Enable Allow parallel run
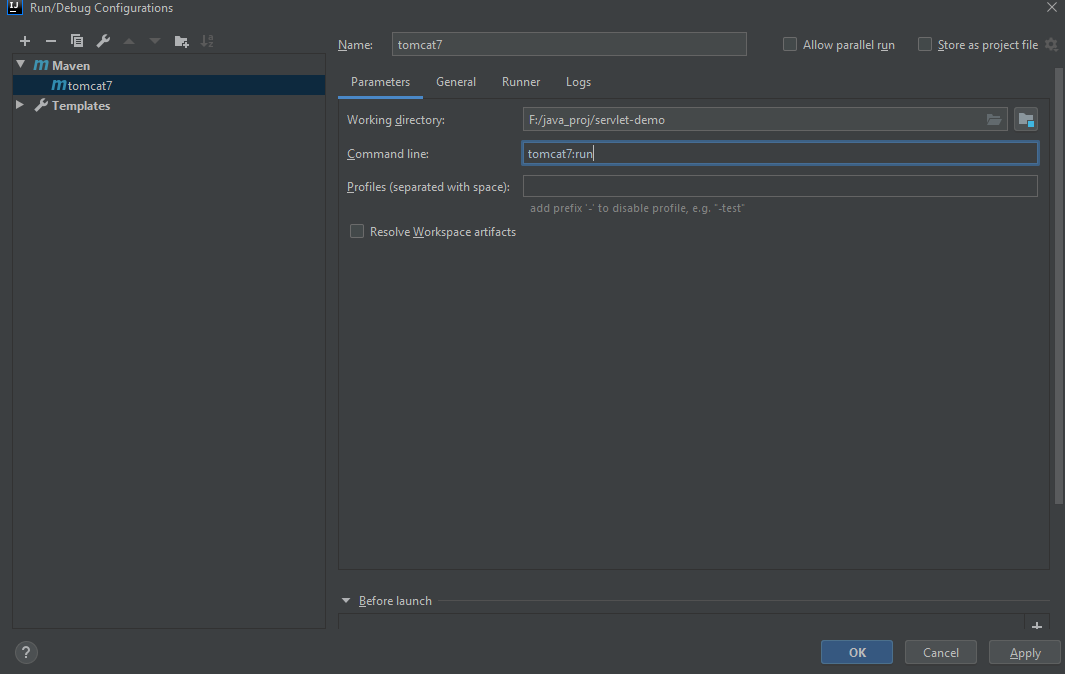The image size is (1065, 674). (790, 44)
